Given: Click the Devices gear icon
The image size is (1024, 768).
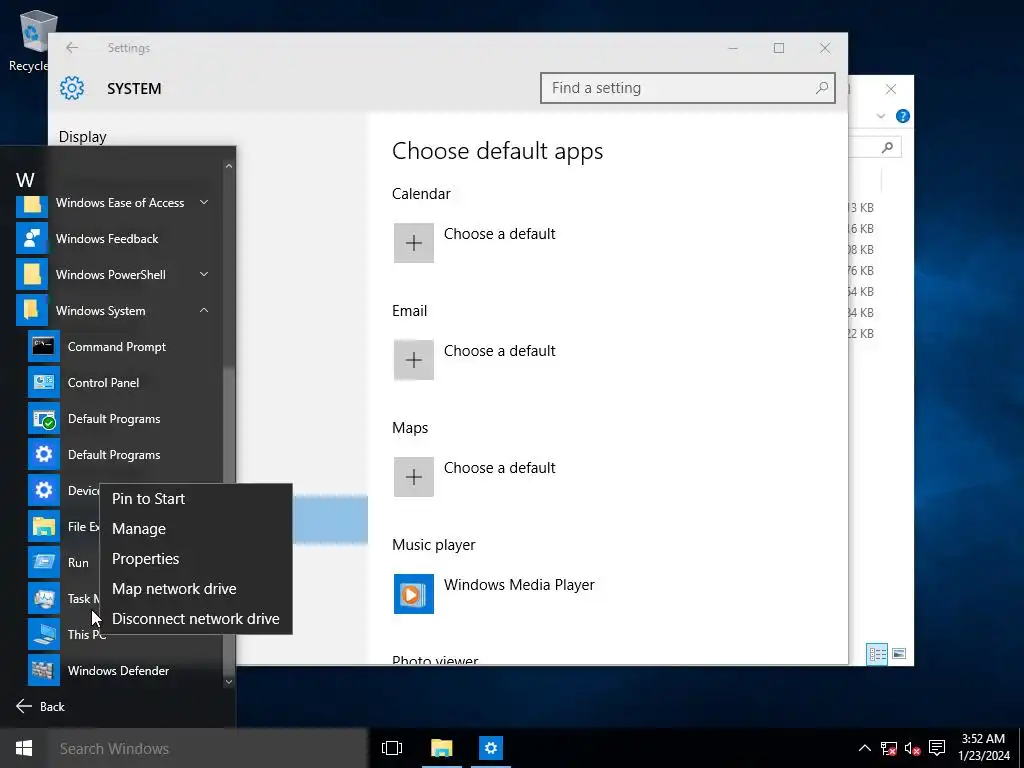Looking at the screenshot, I should (x=44, y=490).
